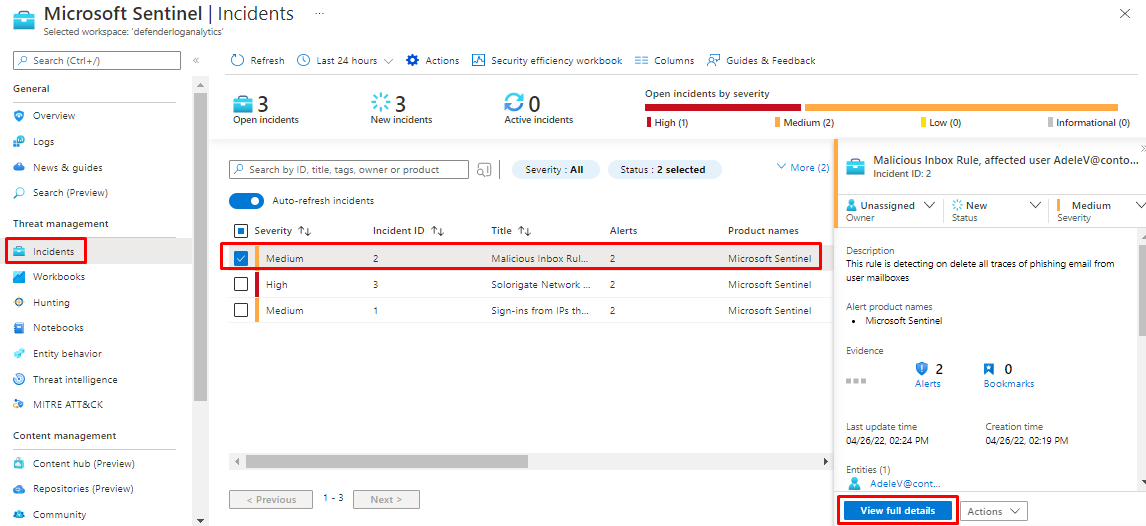Click the Refresh icon in toolbar
Image resolution: width=1146 pixels, height=526 pixels.
tap(238, 61)
